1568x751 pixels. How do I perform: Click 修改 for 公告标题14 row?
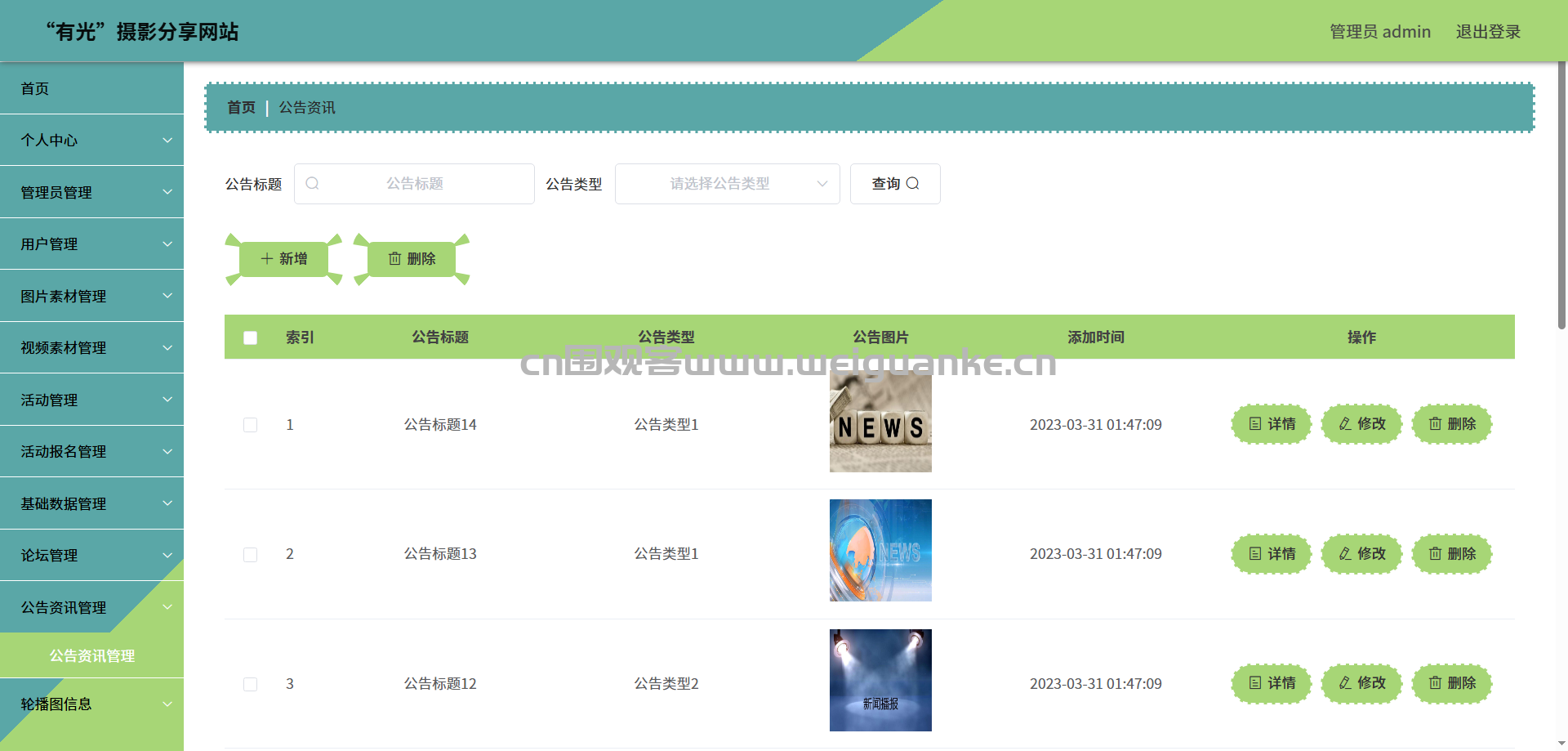[x=1361, y=424]
